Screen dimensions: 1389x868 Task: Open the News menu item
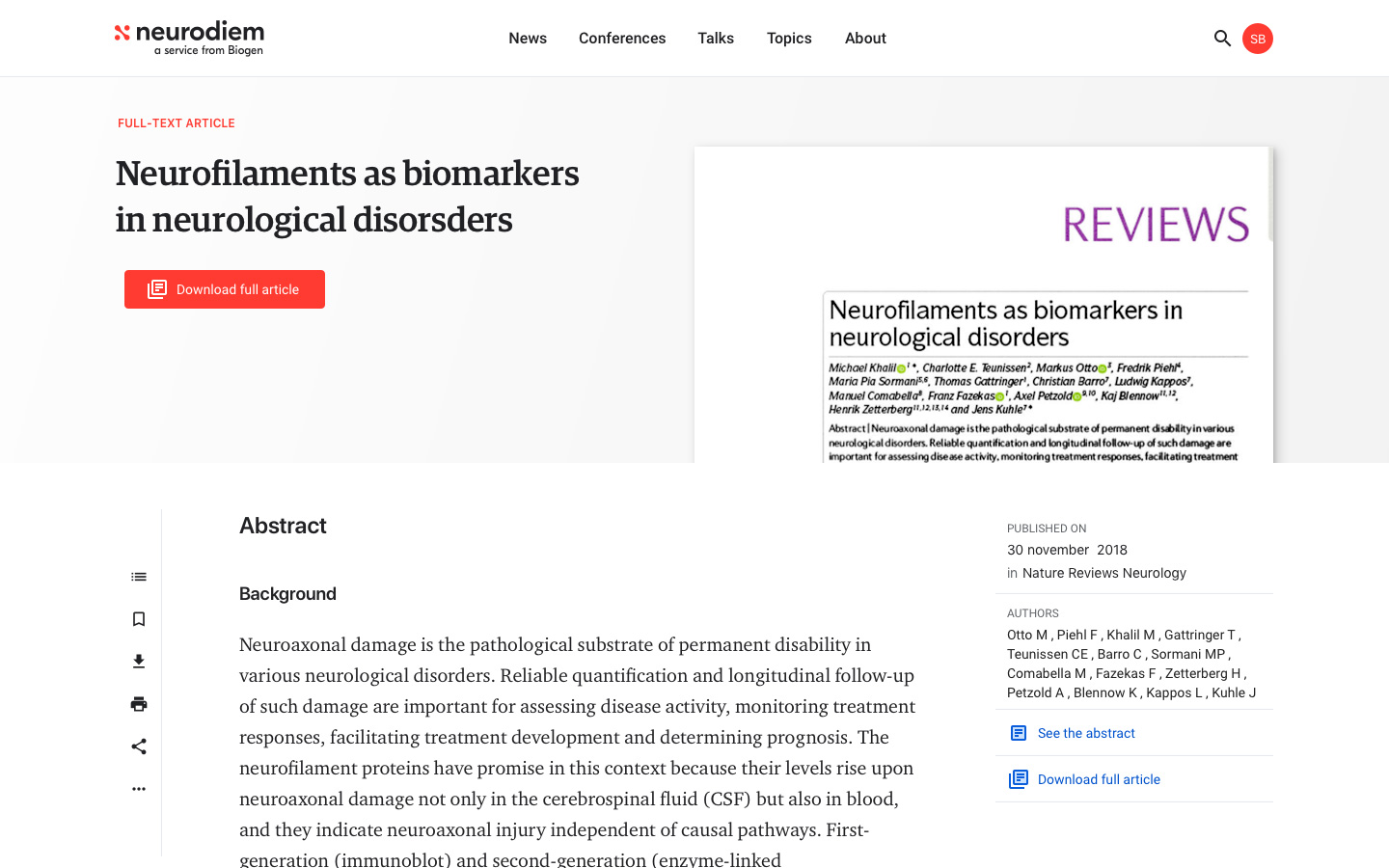pos(528,39)
